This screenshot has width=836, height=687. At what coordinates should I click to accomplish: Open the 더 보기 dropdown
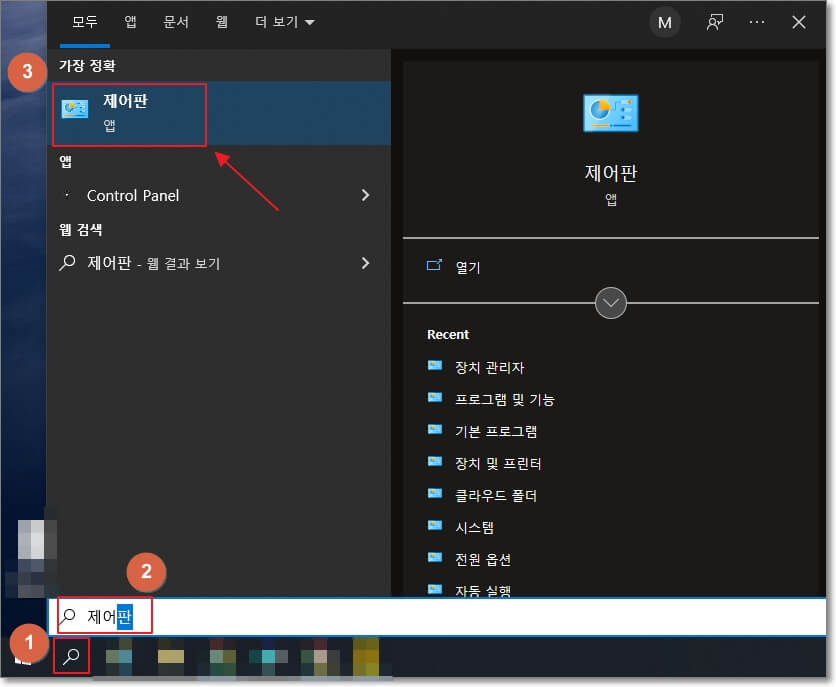pos(284,22)
